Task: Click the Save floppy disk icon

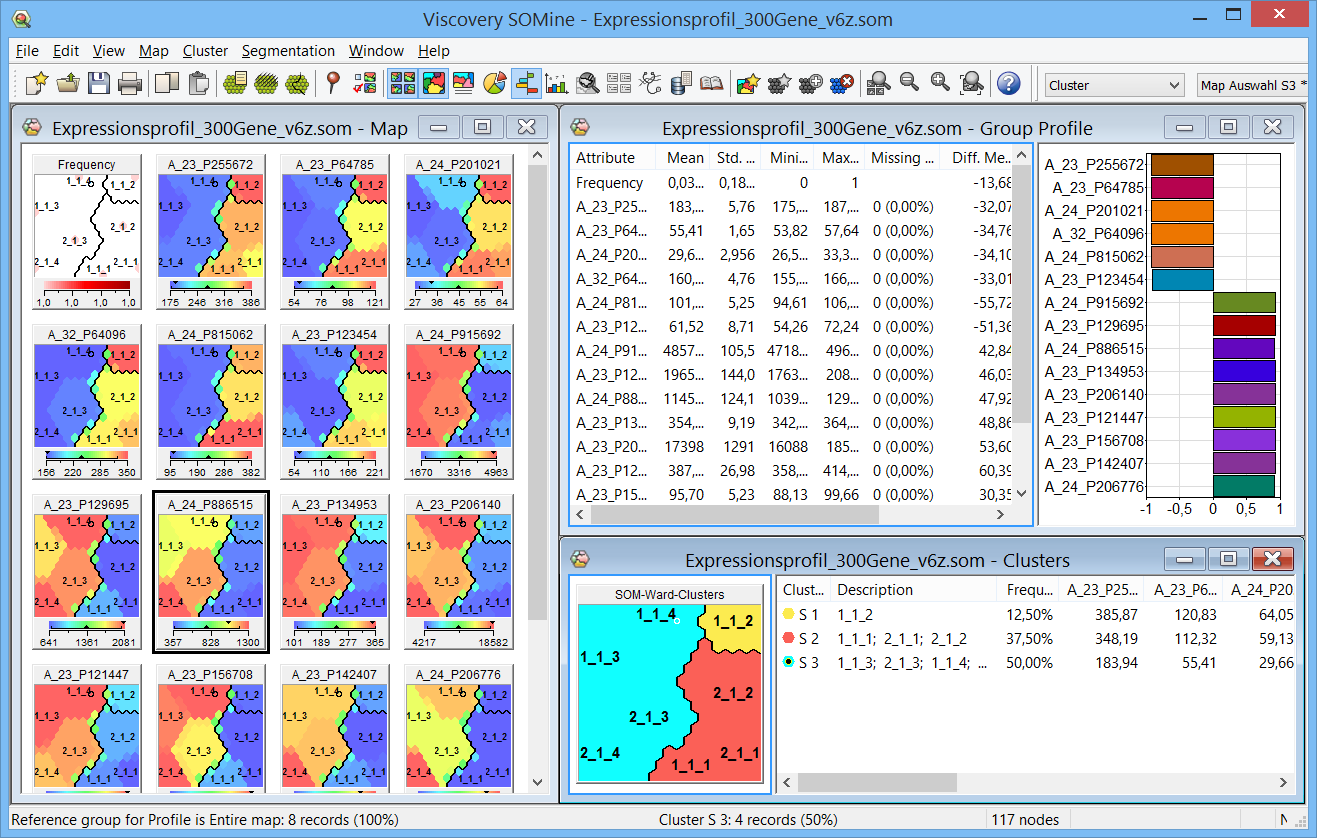Action: click(x=98, y=84)
